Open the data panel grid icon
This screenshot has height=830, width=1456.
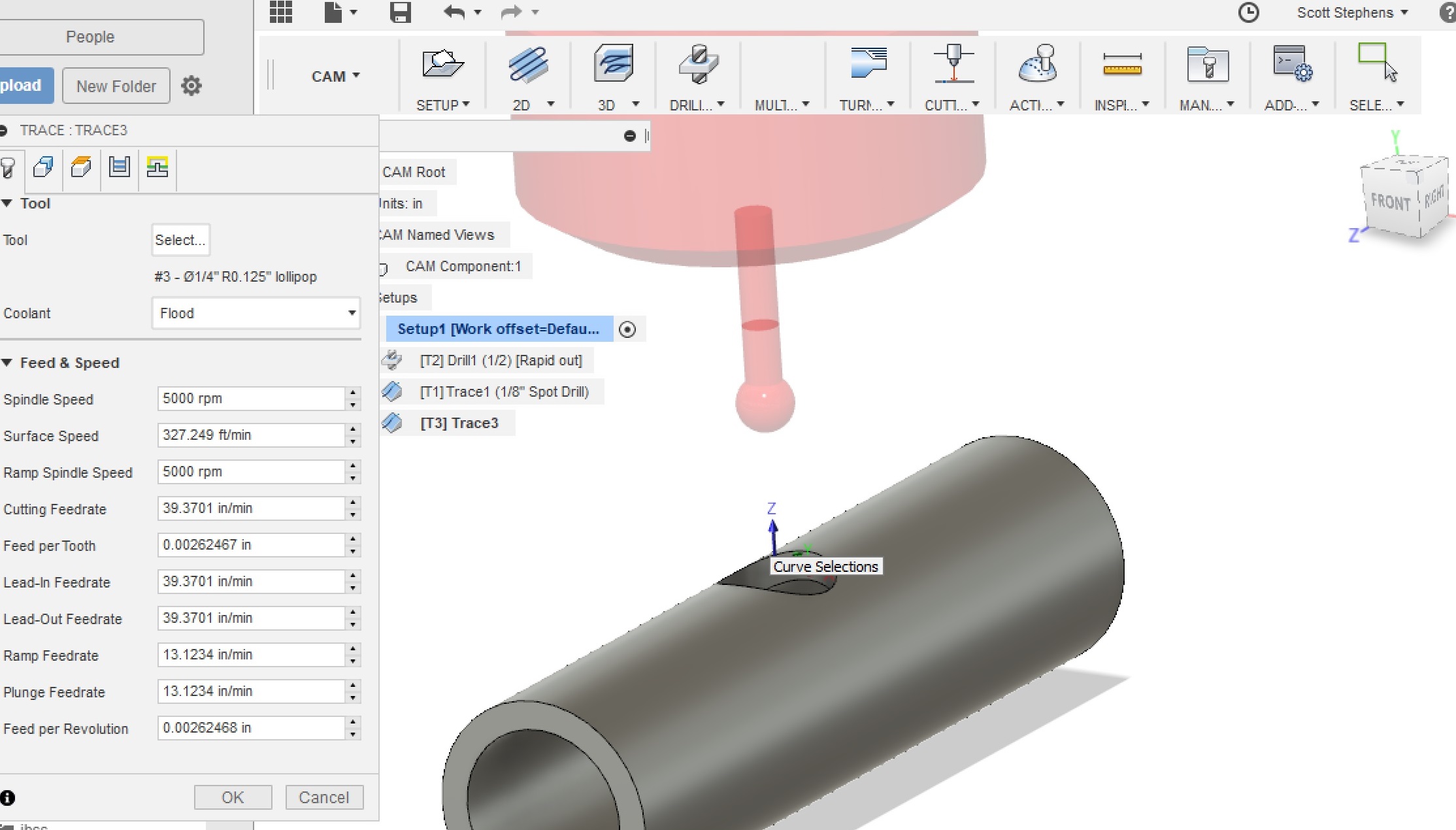tap(281, 12)
